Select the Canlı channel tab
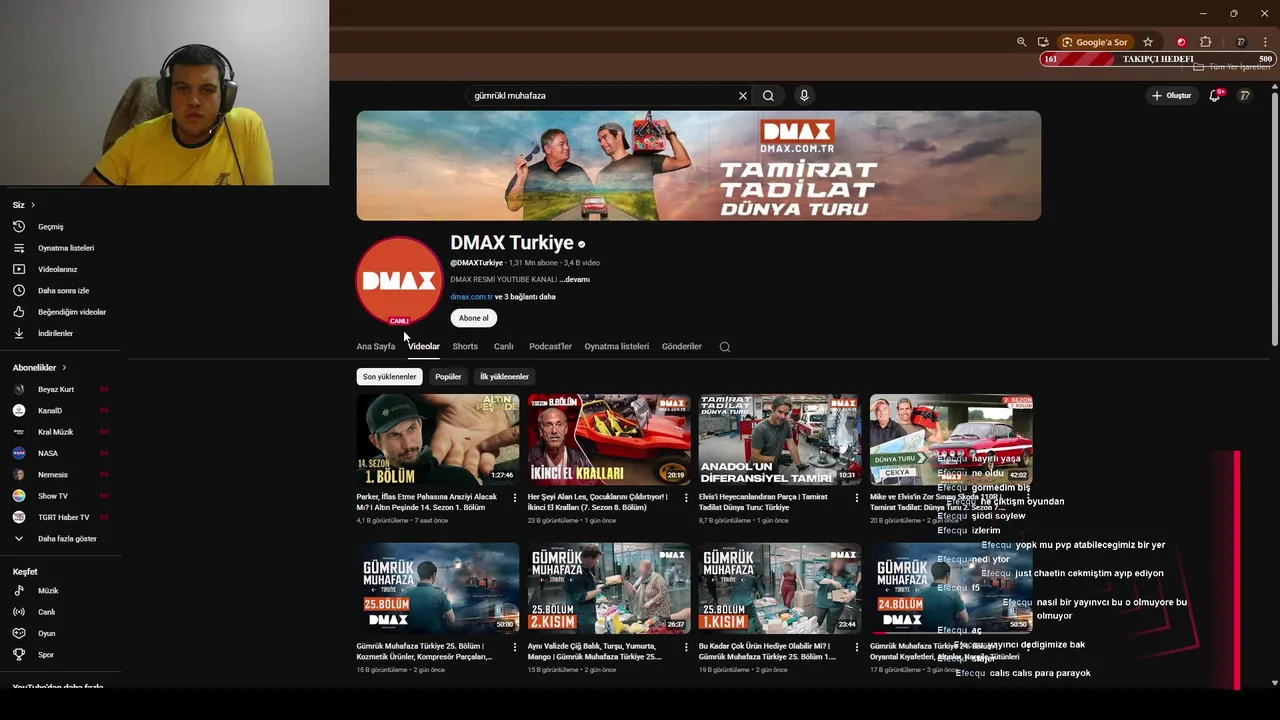The width and height of the screenshot is (1280, 720). pos(504,347)
